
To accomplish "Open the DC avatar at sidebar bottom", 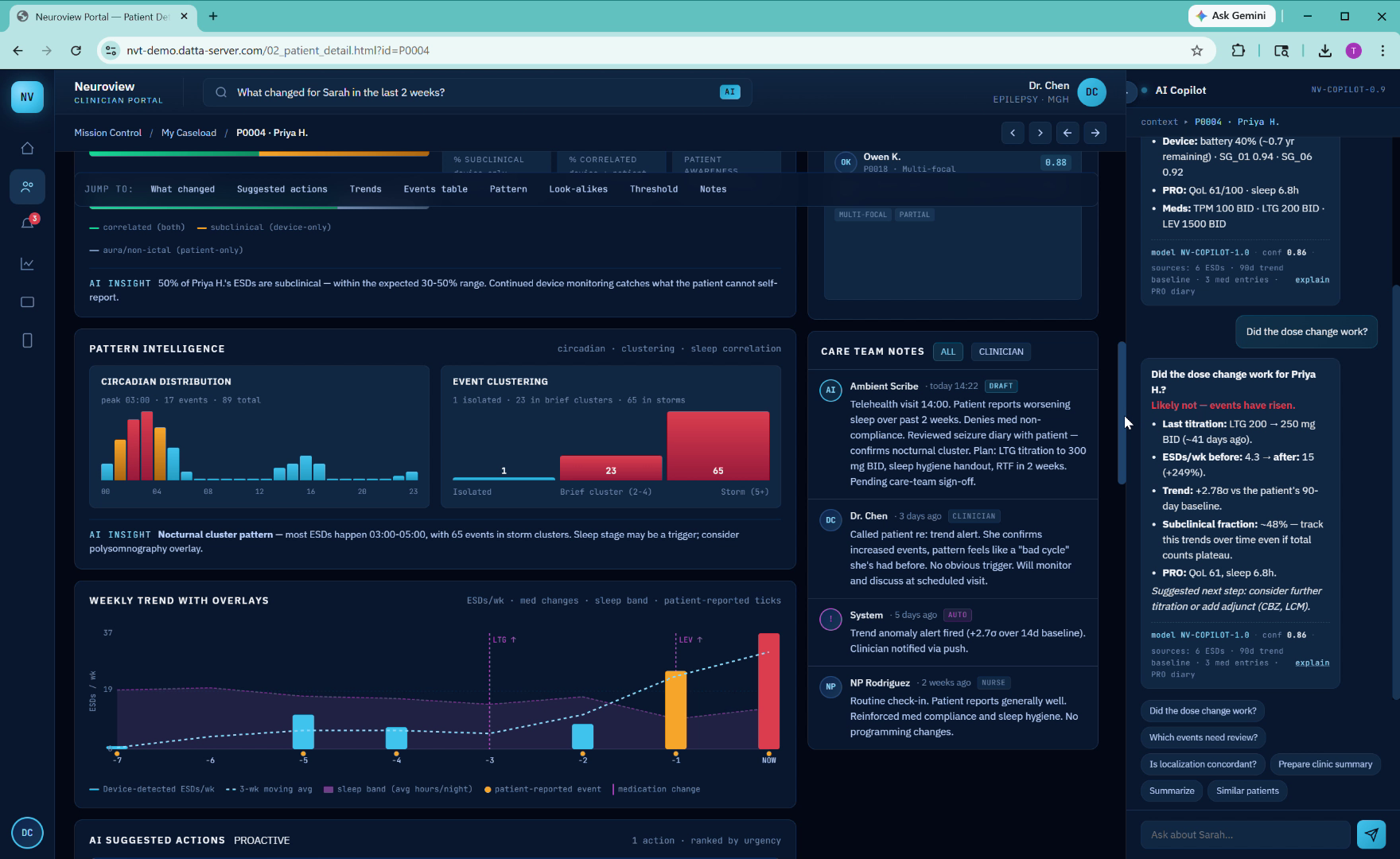I will (27, 833).
